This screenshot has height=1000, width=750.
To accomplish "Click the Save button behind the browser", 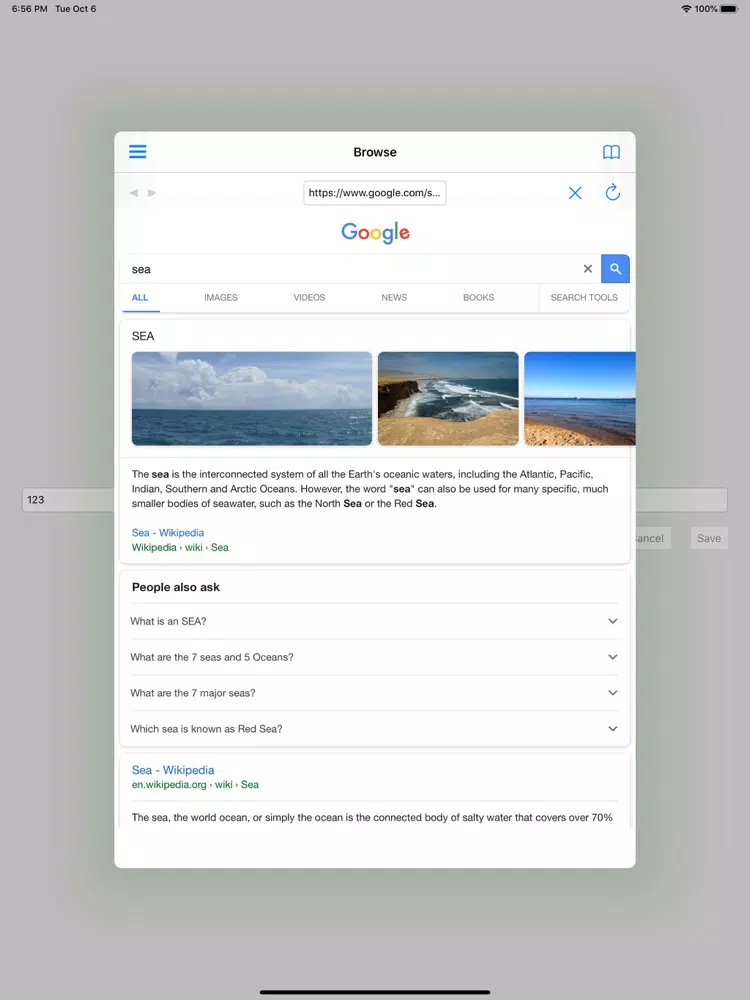I will pyautogui.click(x=709, y=538).
